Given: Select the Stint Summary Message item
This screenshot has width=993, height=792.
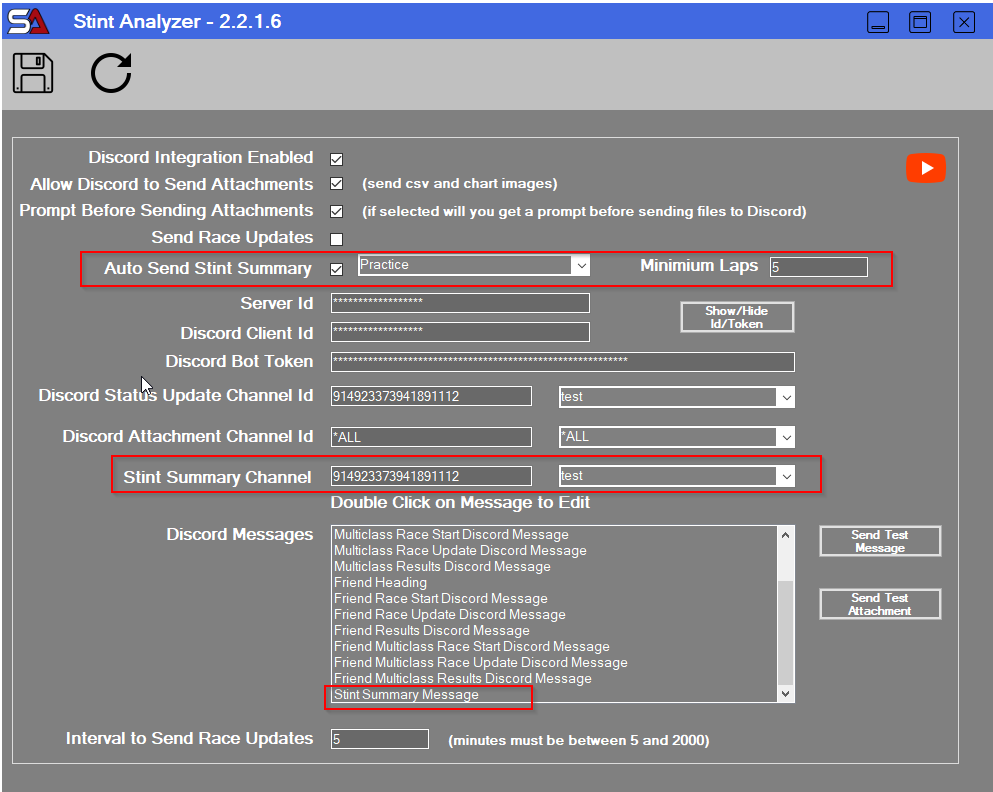Looking at the screenshot, I should point(406,695).
